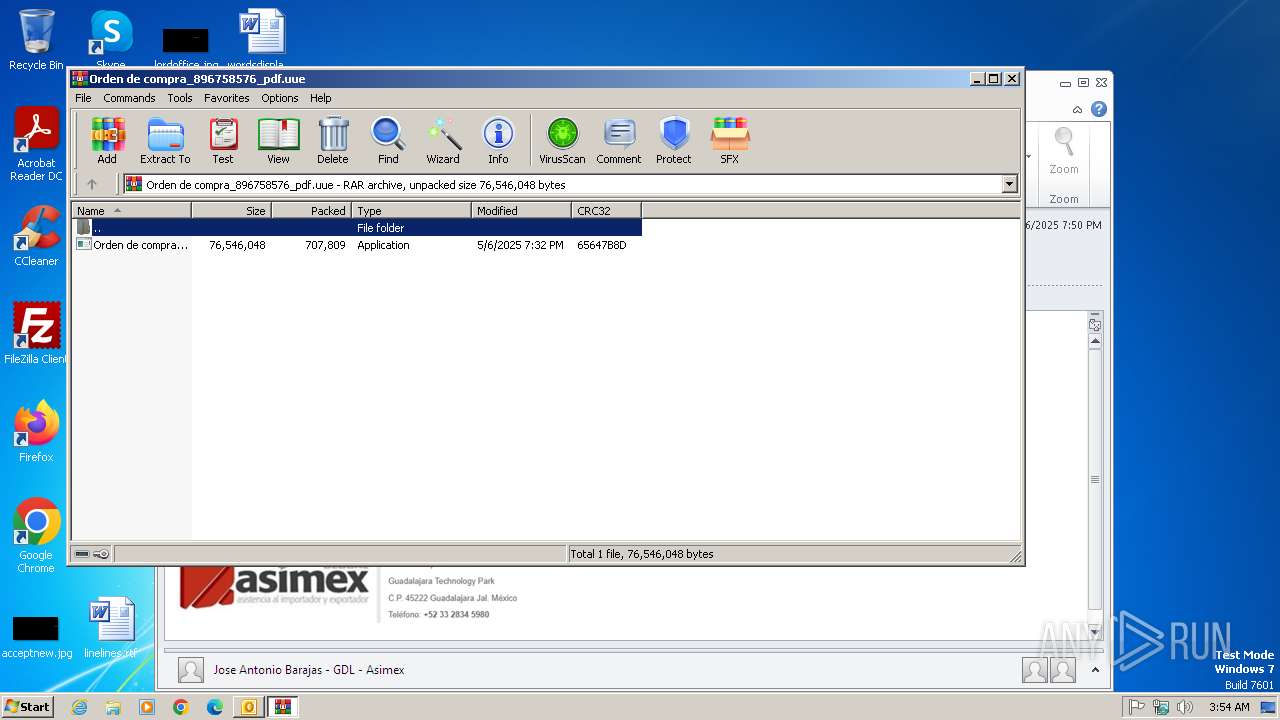Show archive Info
The image size is (1280, 720).
[x=498, y=140]
